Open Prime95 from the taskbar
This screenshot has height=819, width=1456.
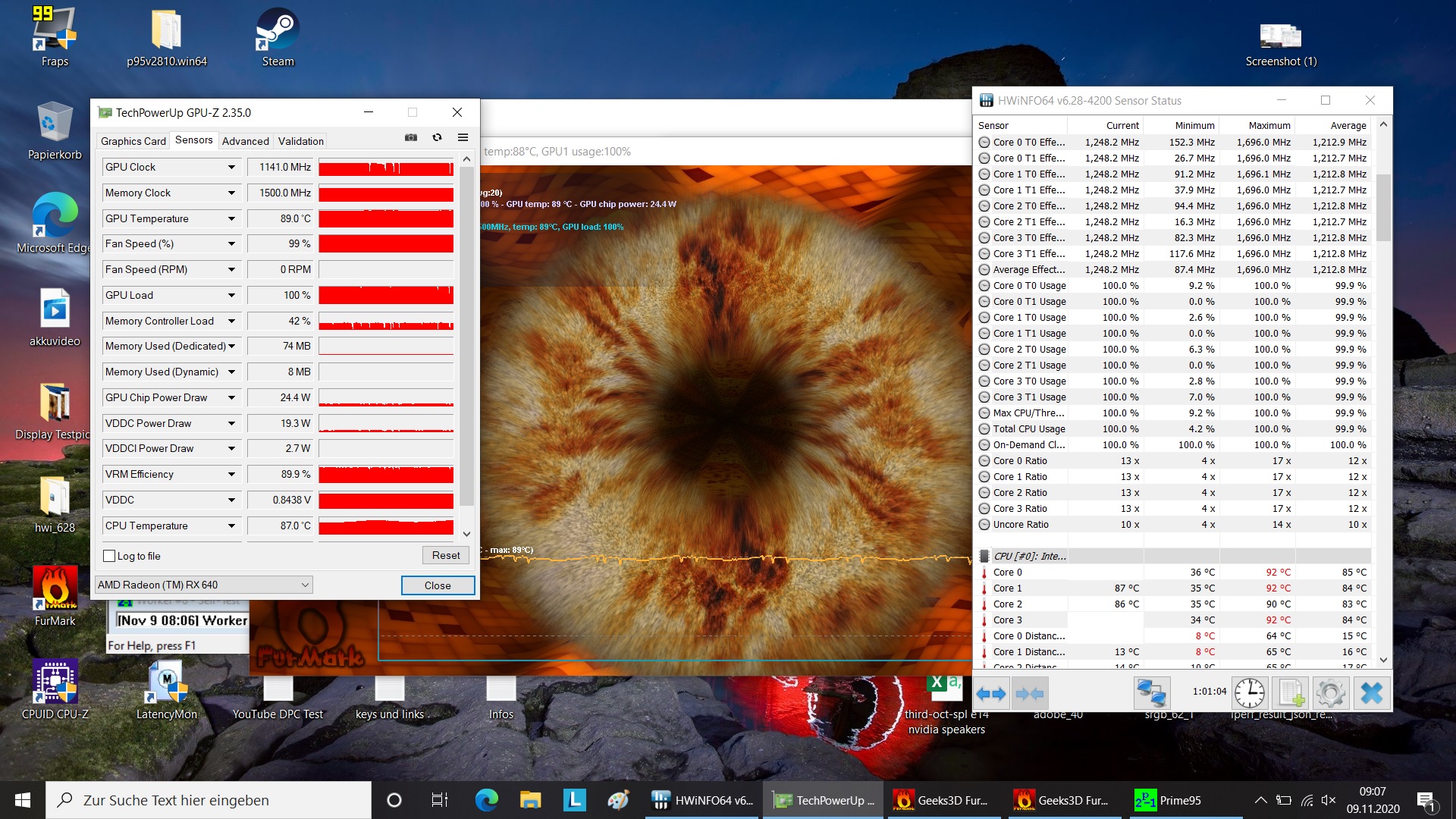click(x=1168, y=800)
